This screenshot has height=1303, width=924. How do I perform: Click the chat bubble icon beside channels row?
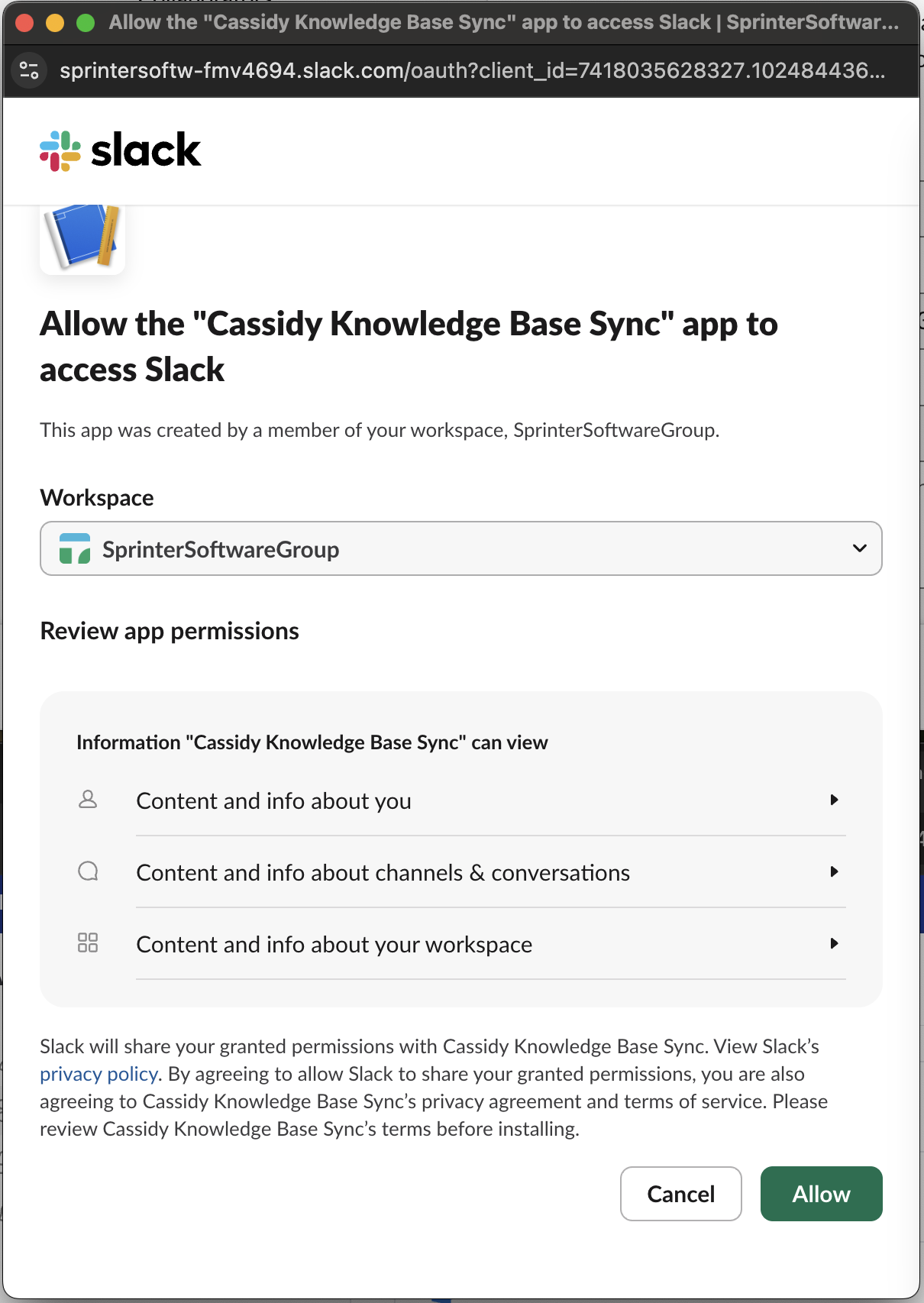(88, 871)
